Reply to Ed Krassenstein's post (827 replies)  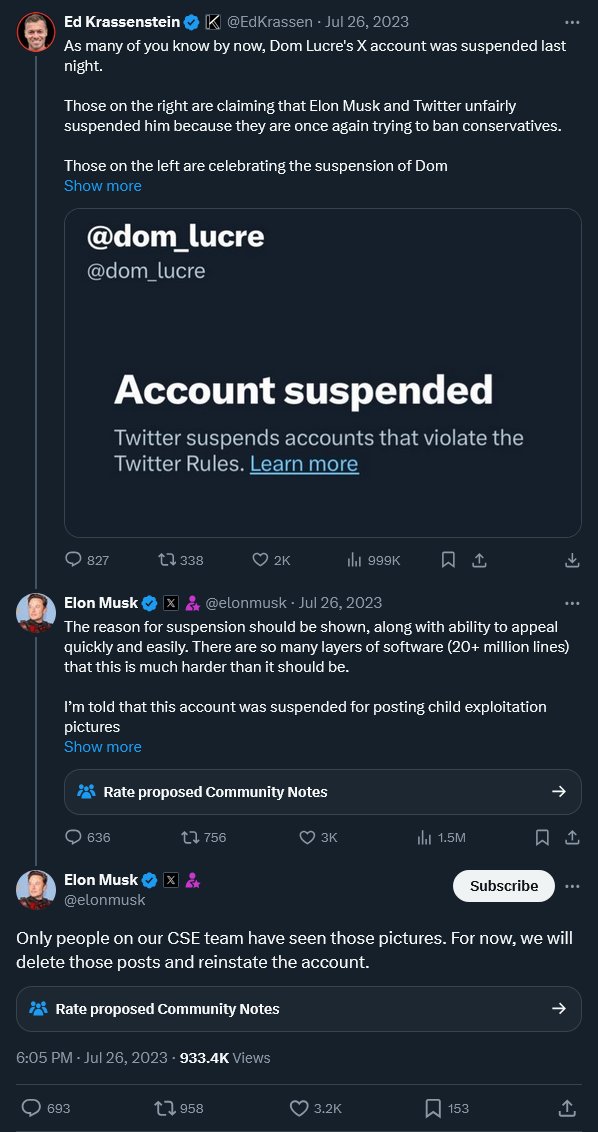pyautogui.click(x=87, y=560)
